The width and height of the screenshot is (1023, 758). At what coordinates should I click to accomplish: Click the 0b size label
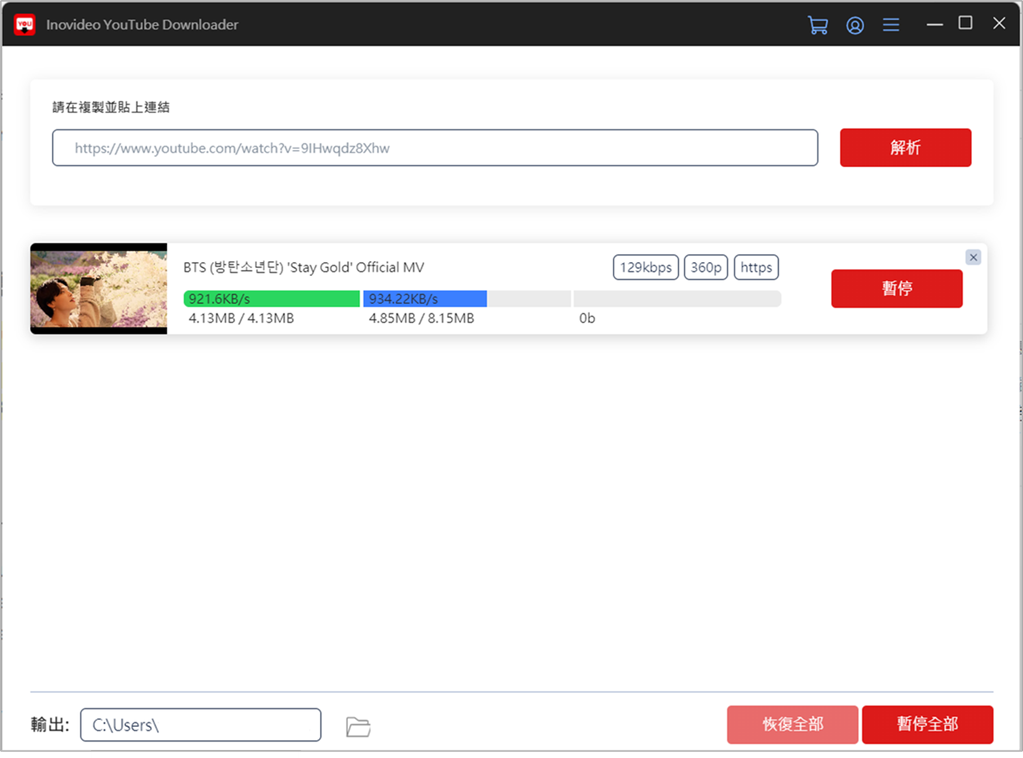coord(587,318)
